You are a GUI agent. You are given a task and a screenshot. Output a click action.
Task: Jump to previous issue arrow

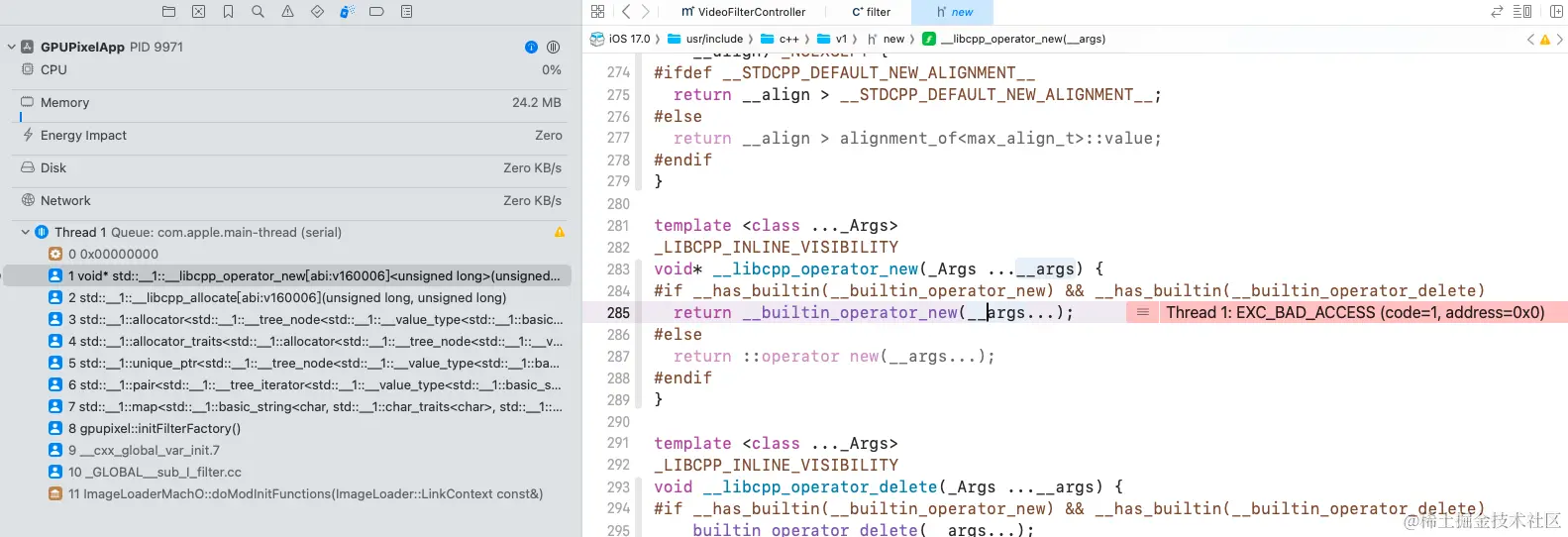point(1530,40)
